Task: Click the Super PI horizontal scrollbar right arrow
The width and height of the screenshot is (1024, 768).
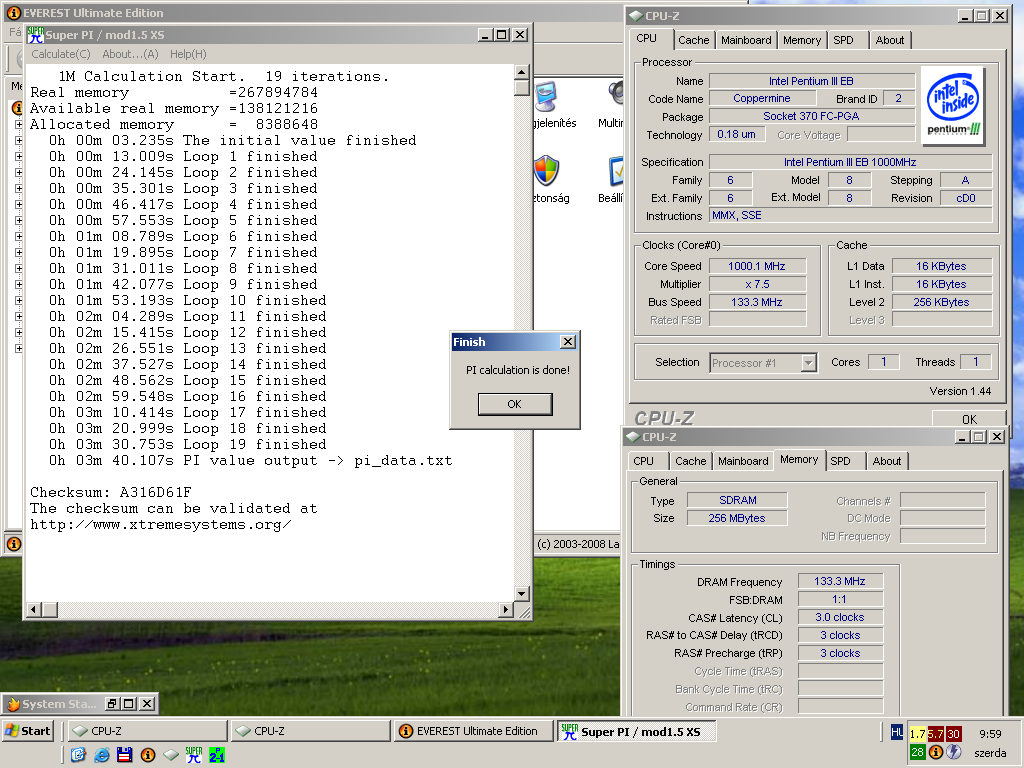Action: (x=505, y=609)
